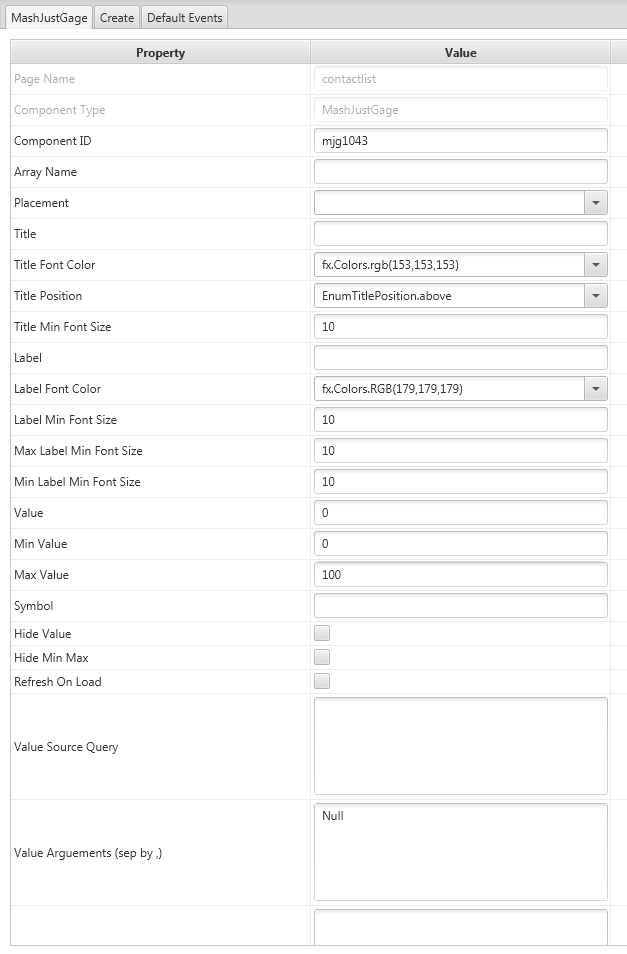Image resolution: width=627 pixels, height=954 pixels.
Task: Open the Title Font Color dropdown
Action: click(x=596, y=265)
